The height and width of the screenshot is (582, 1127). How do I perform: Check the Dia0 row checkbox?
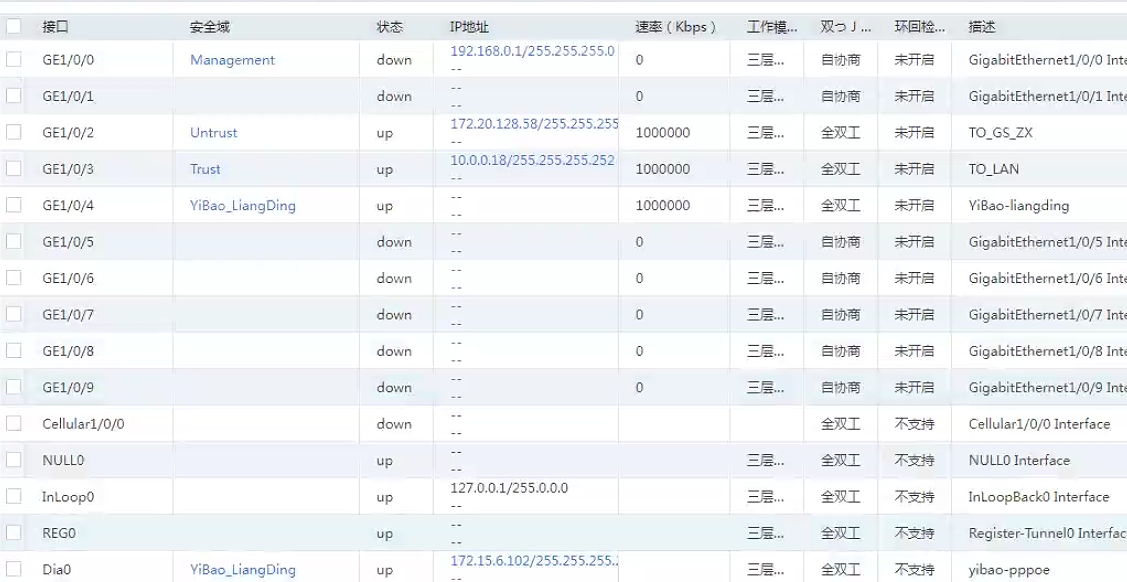tap(14, 569)
